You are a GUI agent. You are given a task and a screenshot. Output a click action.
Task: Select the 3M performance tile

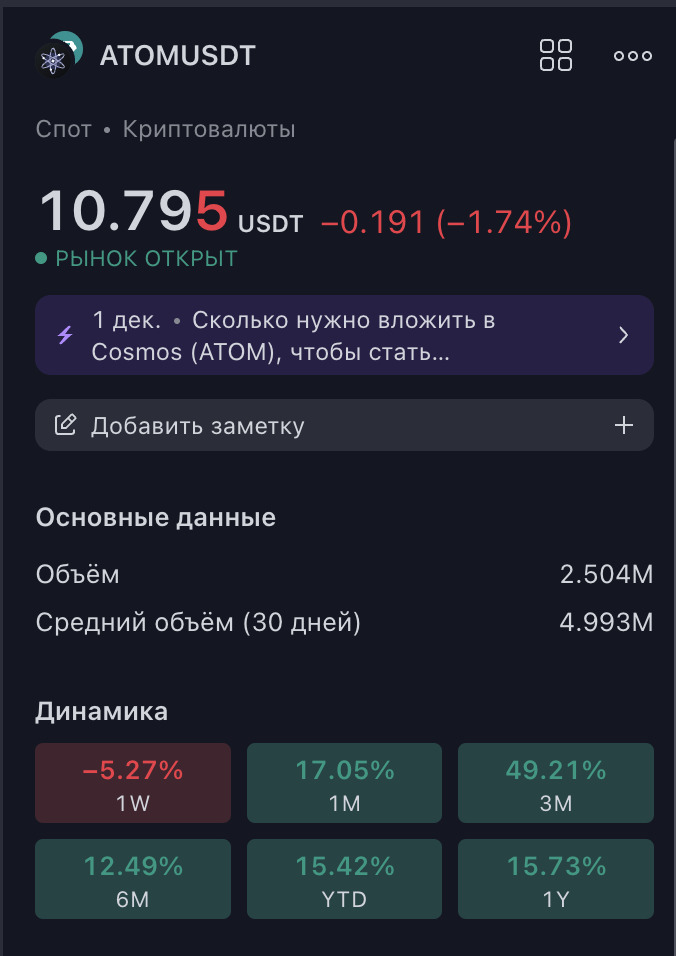[556, 782]
